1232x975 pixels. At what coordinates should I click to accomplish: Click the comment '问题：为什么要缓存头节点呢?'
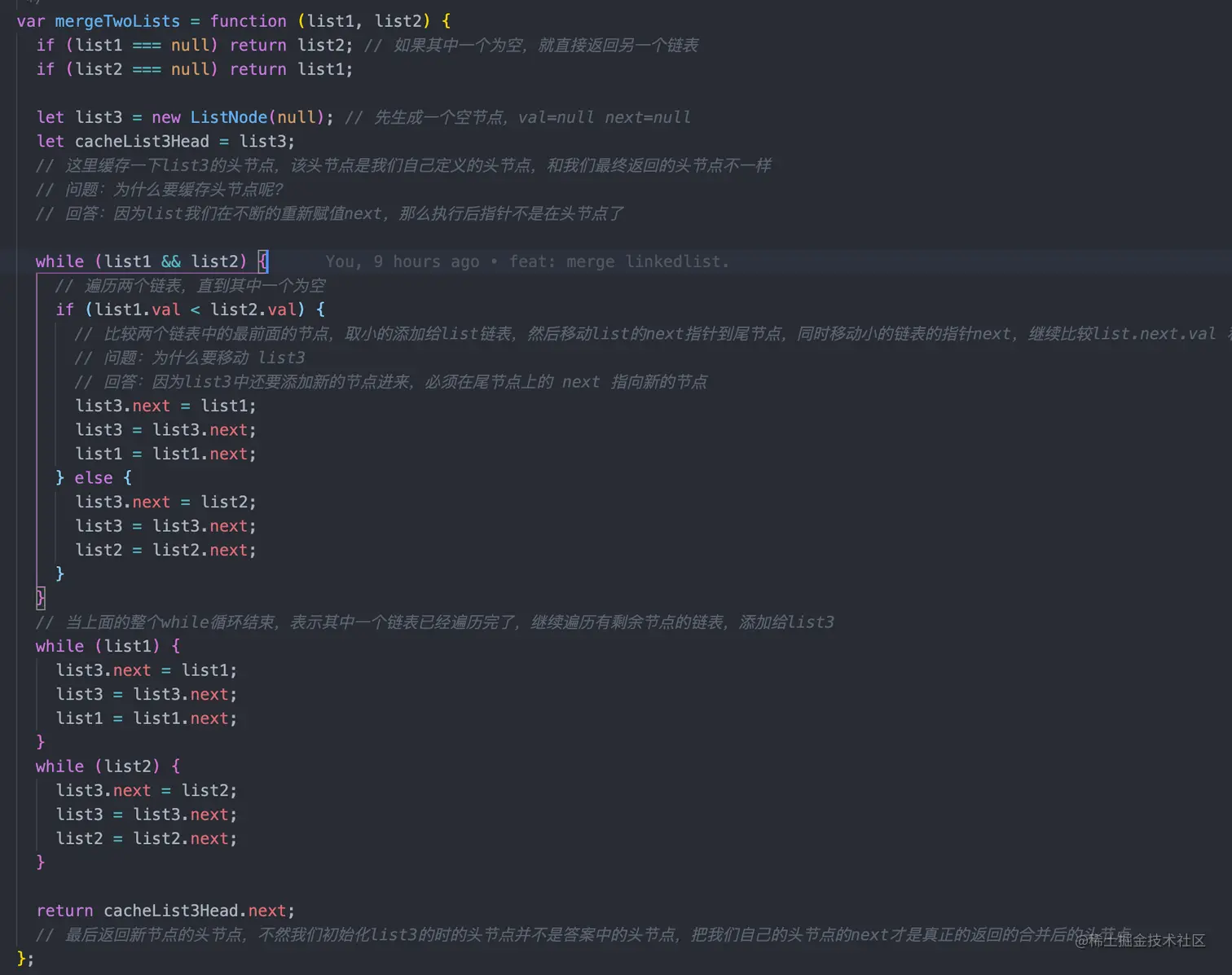click(160, 190)
